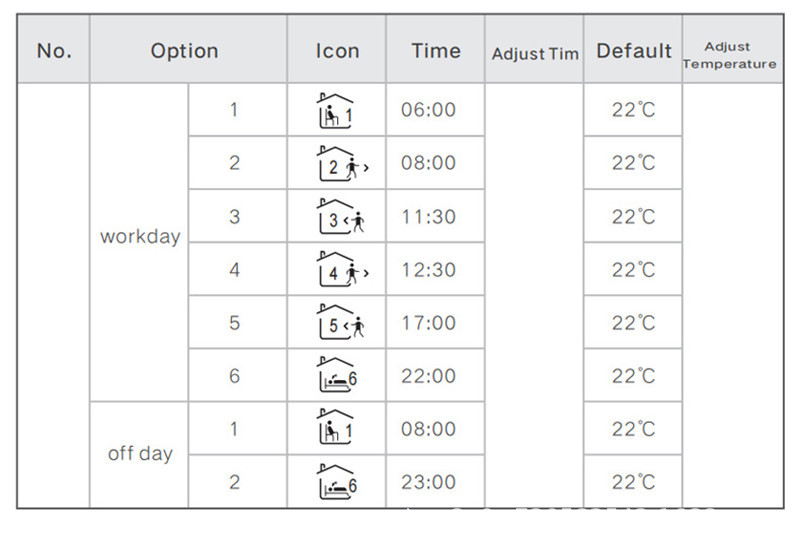Click the workday period 3 returning-home icon
Screen dimensions: 800x550
336,217
